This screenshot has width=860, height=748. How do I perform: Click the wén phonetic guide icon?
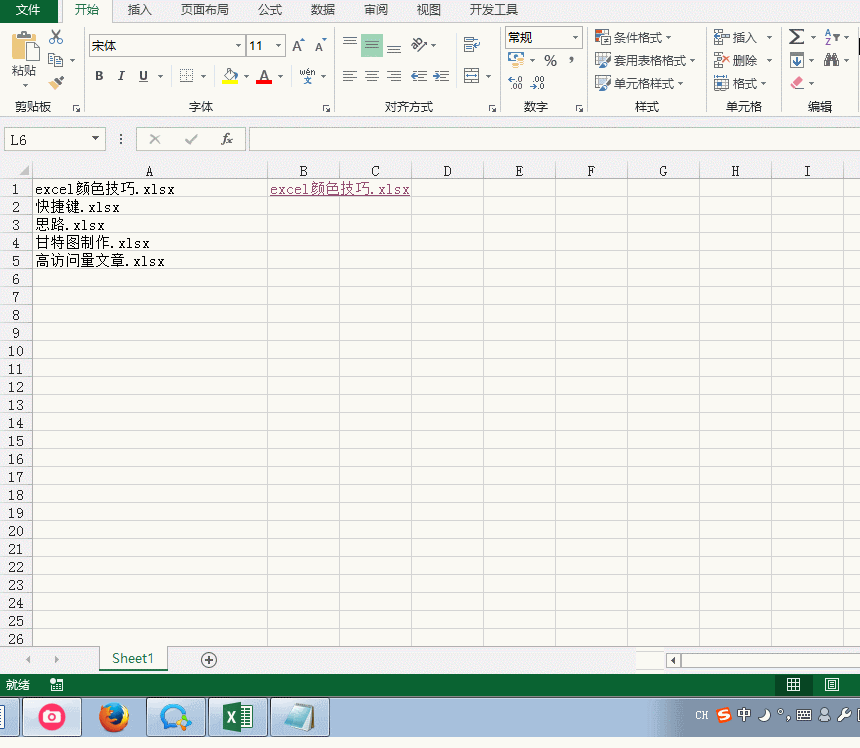[307, 76]
